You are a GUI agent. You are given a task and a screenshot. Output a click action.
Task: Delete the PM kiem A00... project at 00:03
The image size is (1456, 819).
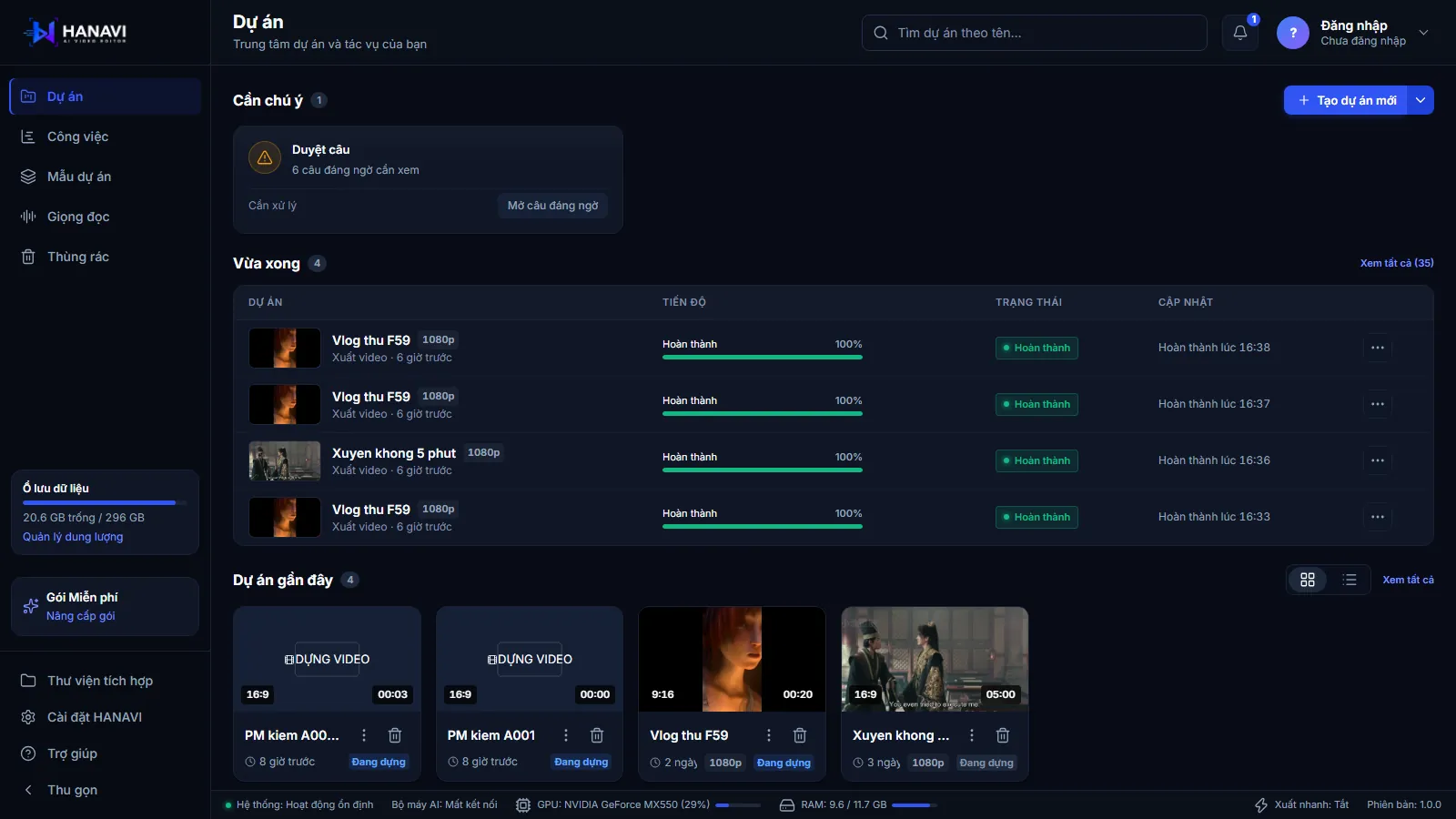pyautogui.click(x=395, y=735)
